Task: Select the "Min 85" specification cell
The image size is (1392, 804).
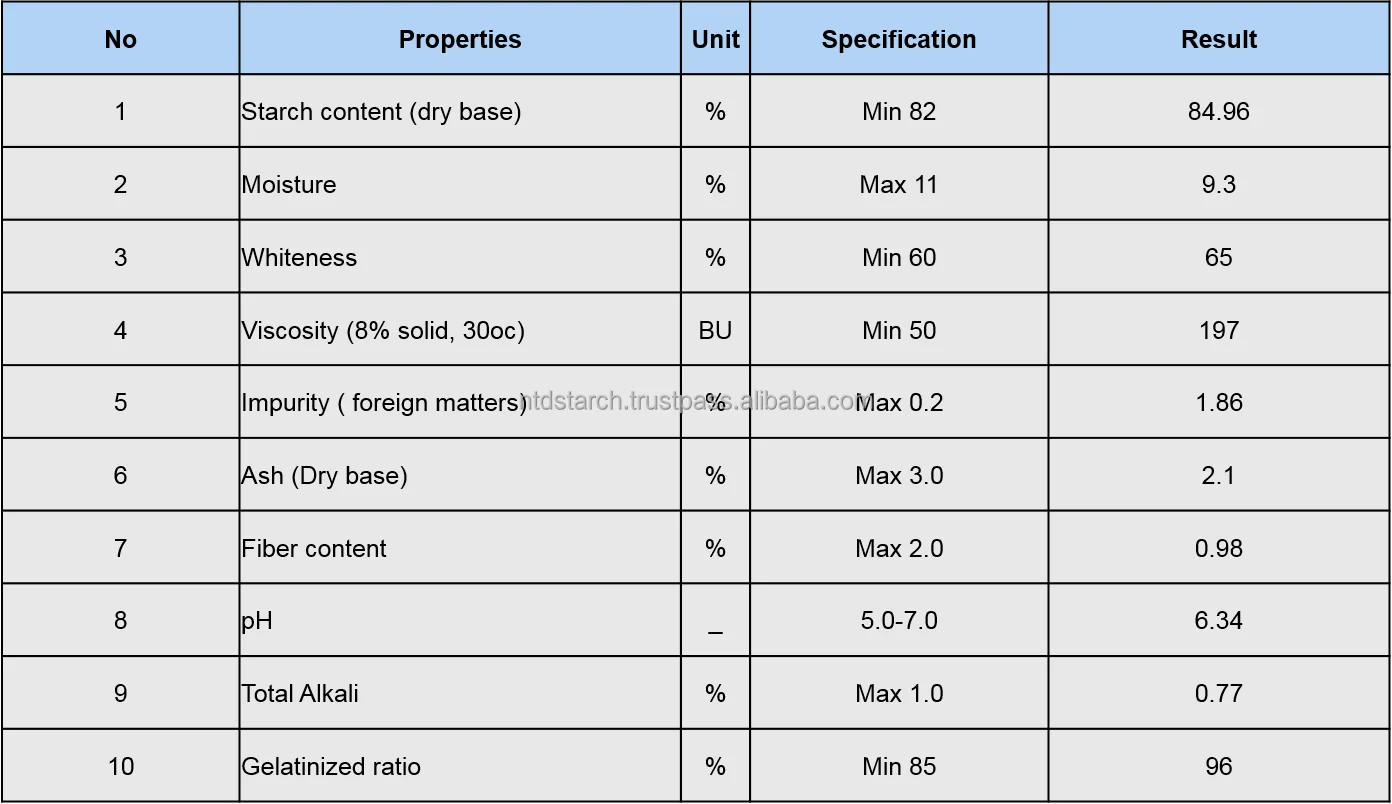Action: [898, 767]
